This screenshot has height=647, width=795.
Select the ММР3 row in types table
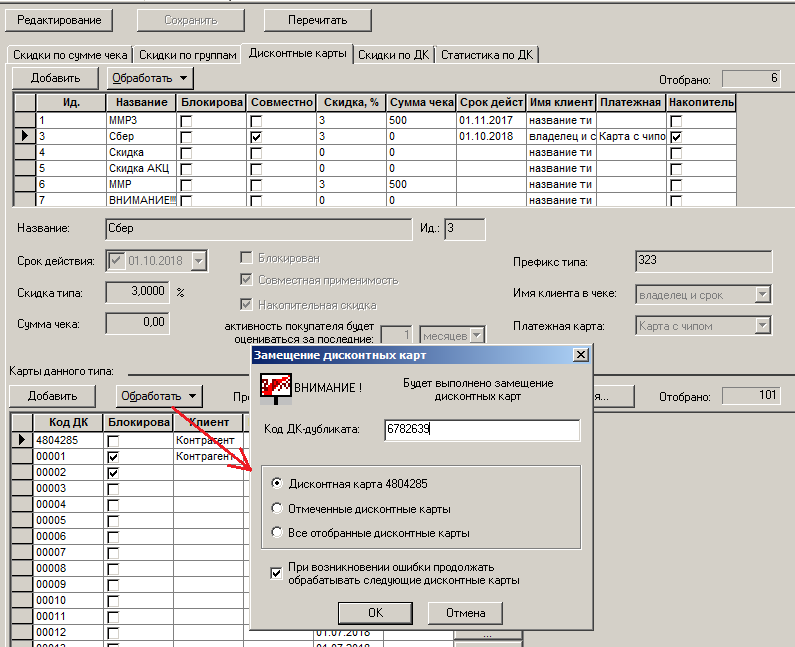(x=374, y=120)
